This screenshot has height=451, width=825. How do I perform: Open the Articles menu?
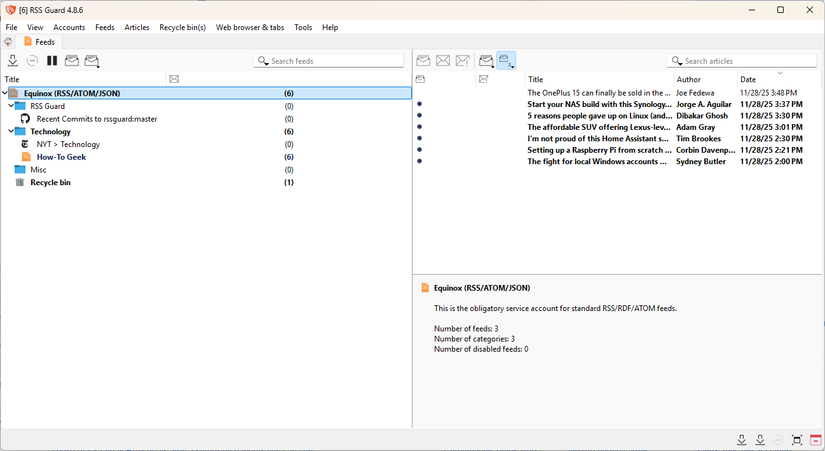(x=137, y=27)
